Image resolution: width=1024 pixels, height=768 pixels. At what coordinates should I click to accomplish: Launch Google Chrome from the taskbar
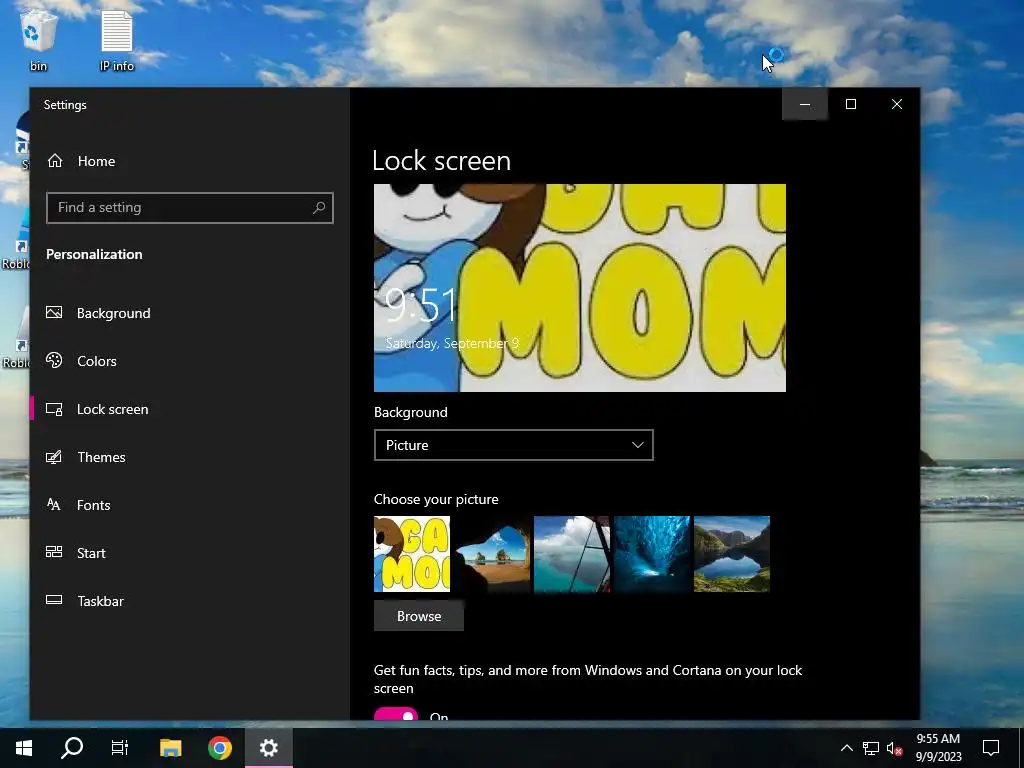tap(220, 748)
